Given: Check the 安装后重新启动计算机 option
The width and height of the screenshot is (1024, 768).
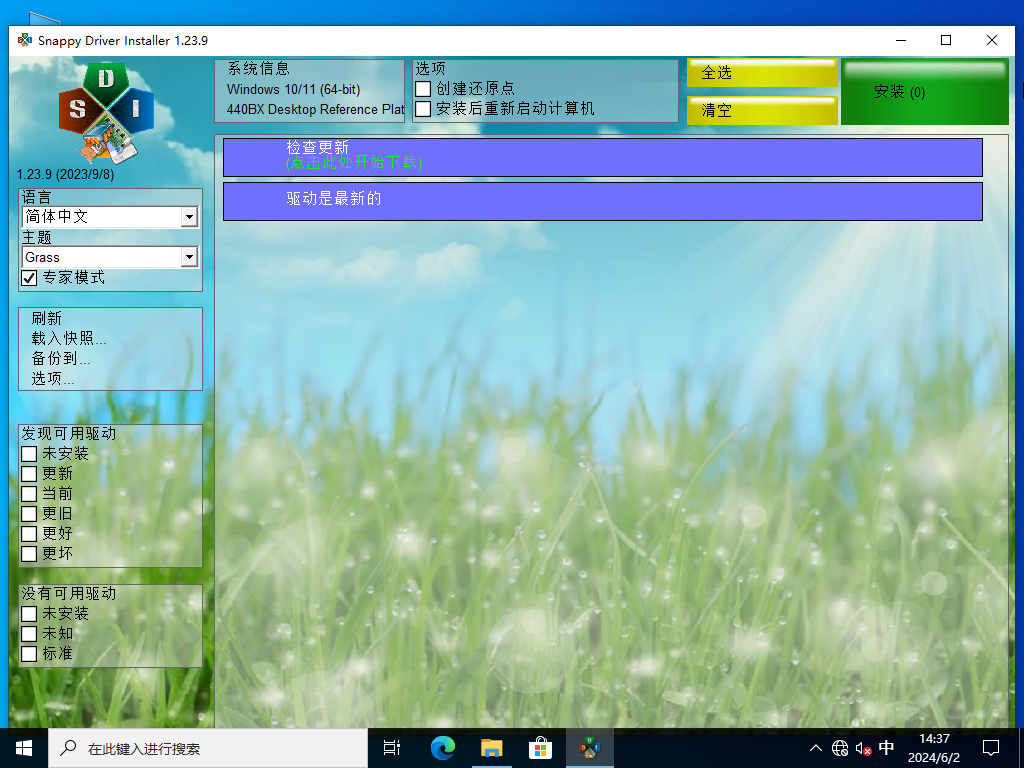Looking at the screenshot, I should tap(423, 108).
